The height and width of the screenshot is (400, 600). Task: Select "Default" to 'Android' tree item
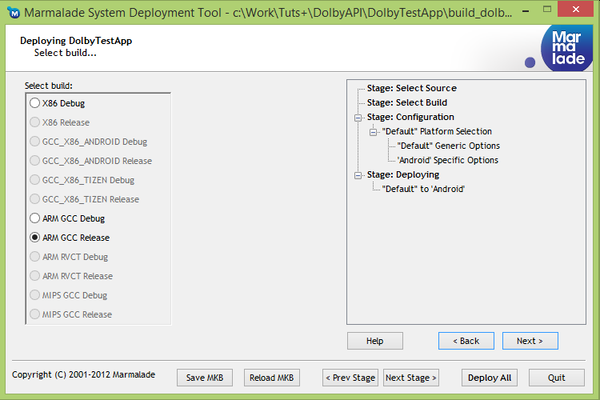pyautogui.click(x=423, y=189)
